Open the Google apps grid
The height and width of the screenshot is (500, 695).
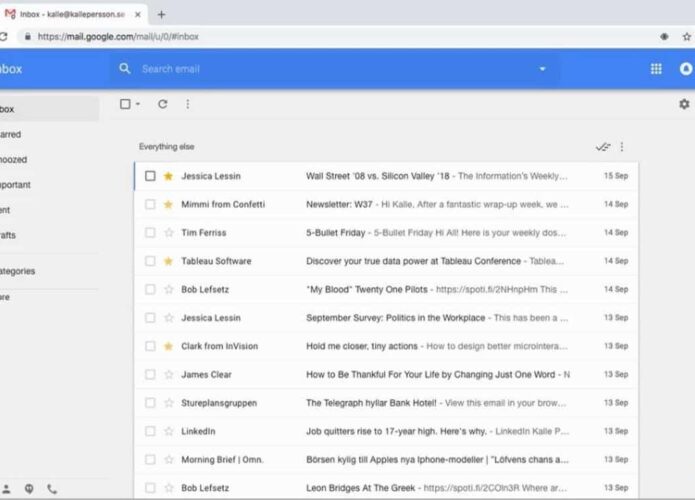point(656,69)
